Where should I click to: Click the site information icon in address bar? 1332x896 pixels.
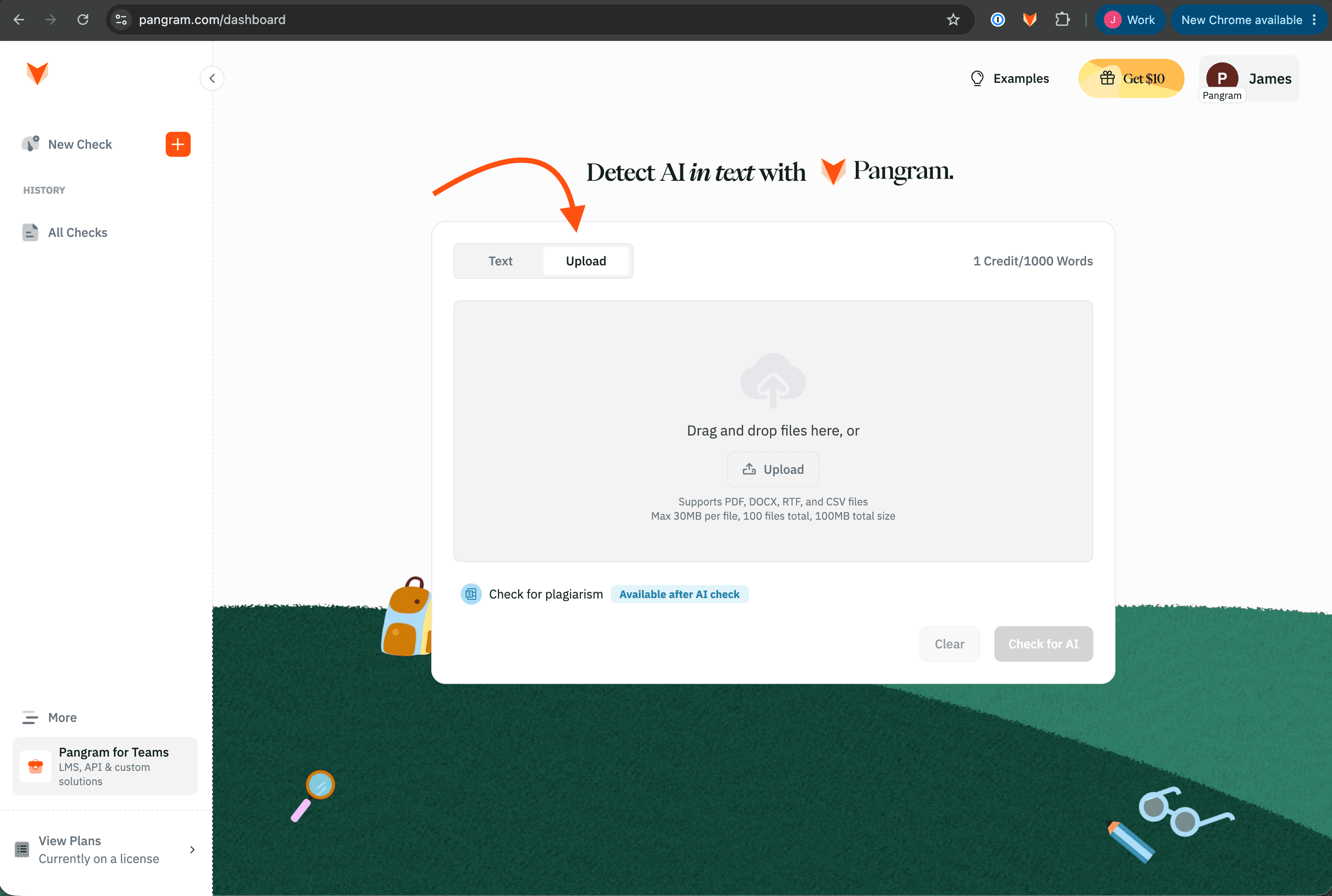pos(121,20)
